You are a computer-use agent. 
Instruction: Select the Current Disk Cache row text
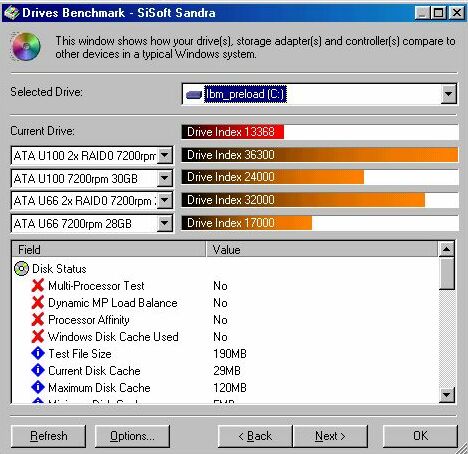click(x=94, y=370)
